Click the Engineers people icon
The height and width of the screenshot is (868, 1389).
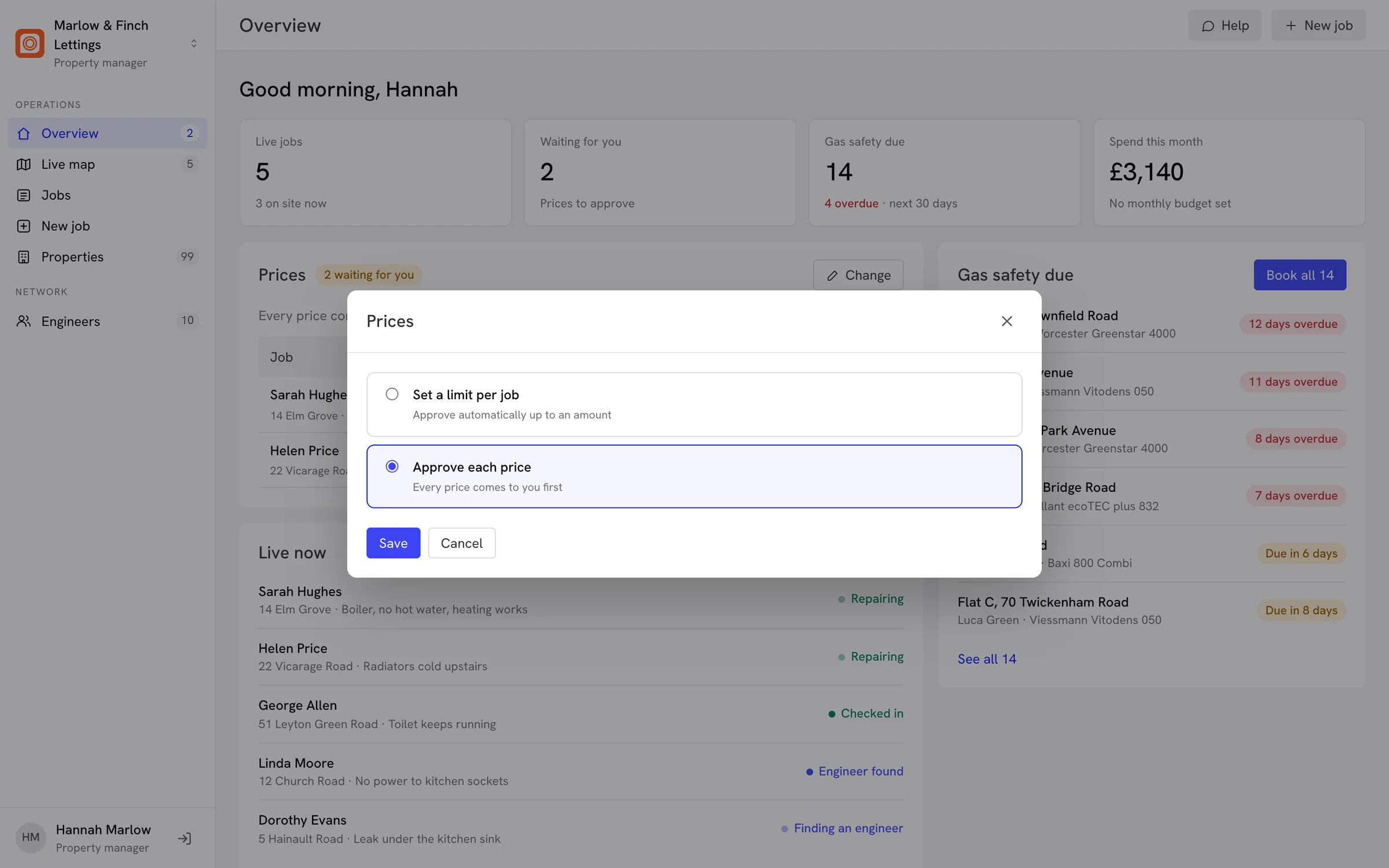tap(24, 321)
